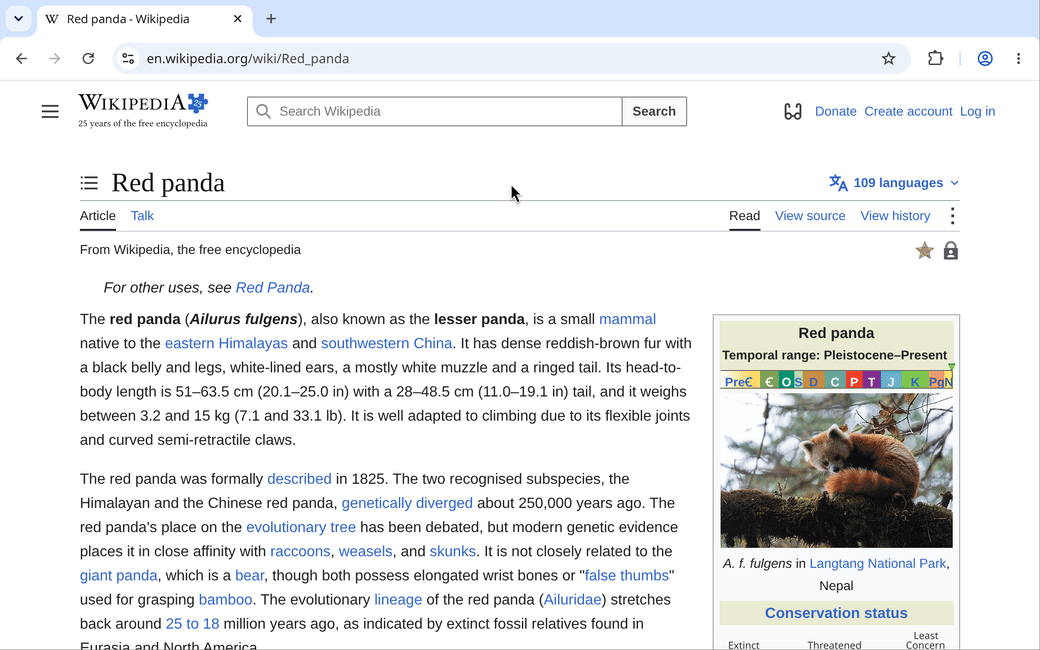The width and height of the screenshot is (1040, 650).
Task: Click the green K period swatch
Action: pos(915,381)
